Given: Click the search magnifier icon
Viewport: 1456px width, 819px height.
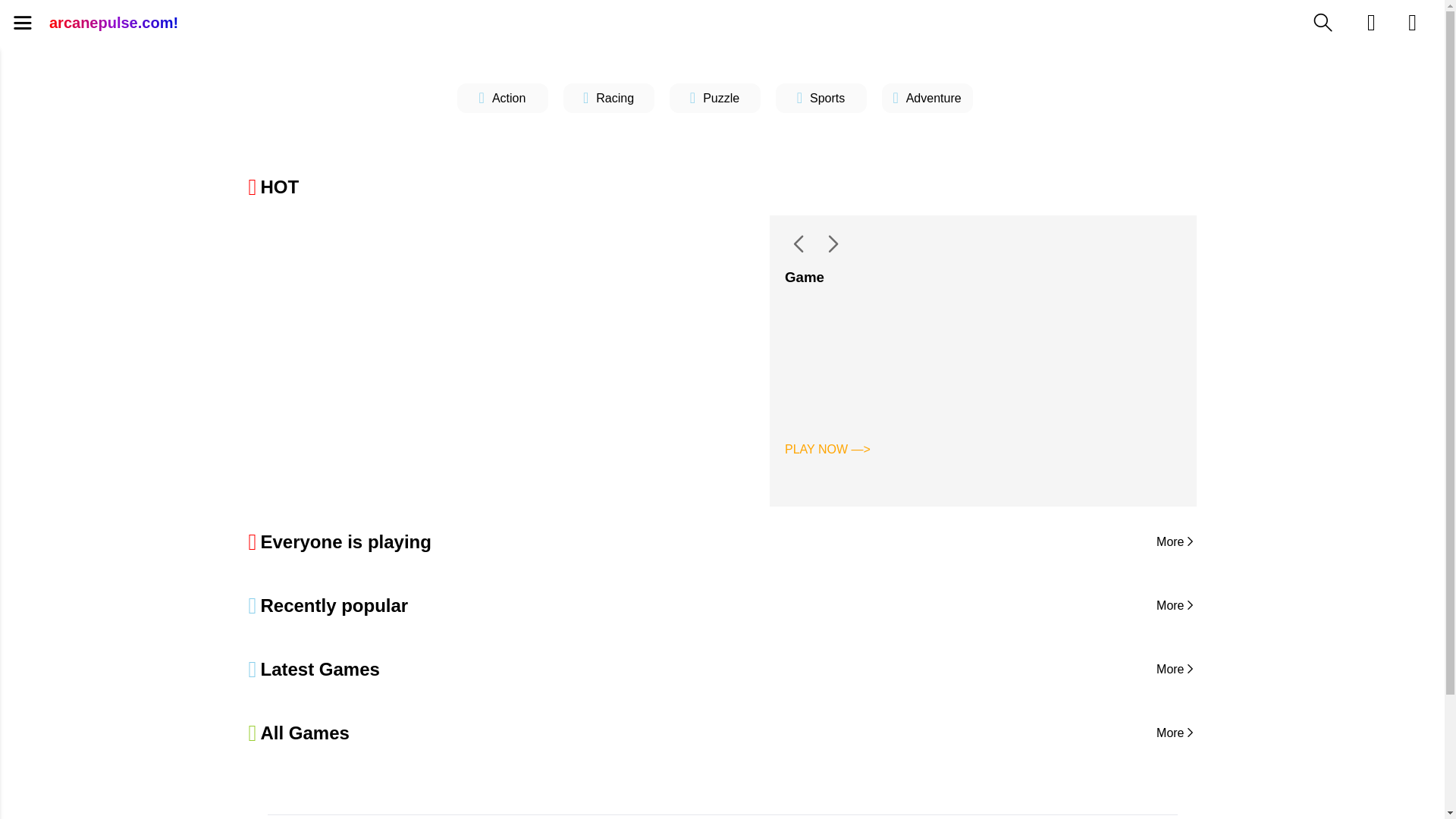Looking at the screenshot, I should 1323,23.
